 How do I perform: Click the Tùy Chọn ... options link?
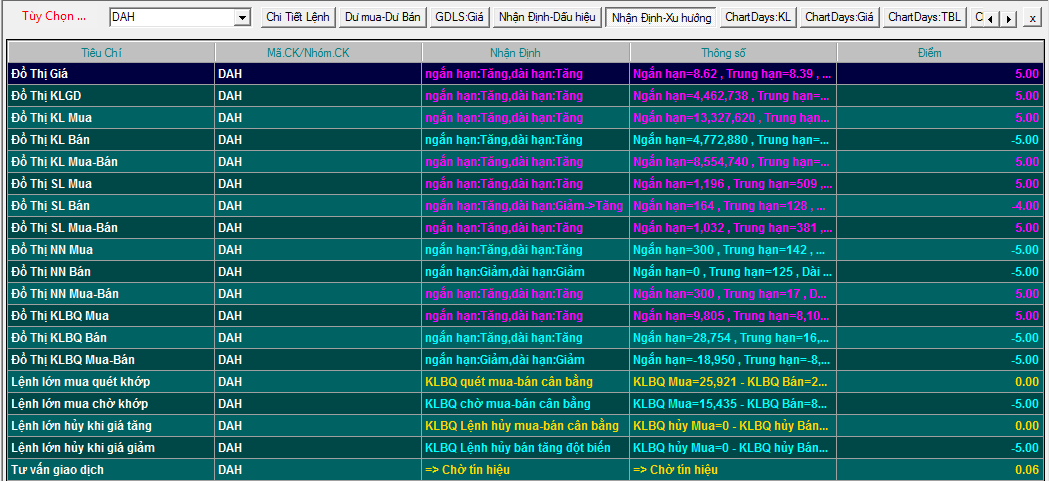[54, 17]
